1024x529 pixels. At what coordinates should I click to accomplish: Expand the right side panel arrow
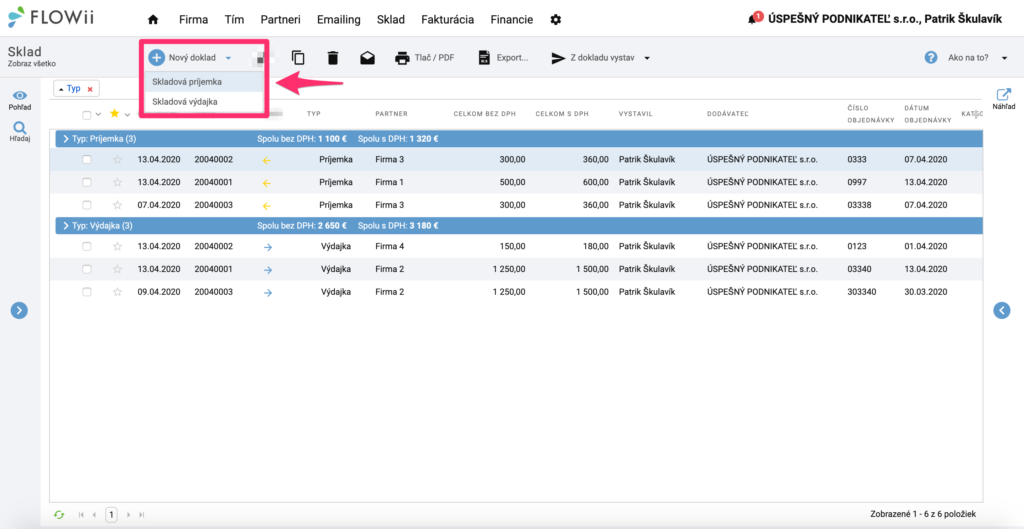coord(1002,310)
